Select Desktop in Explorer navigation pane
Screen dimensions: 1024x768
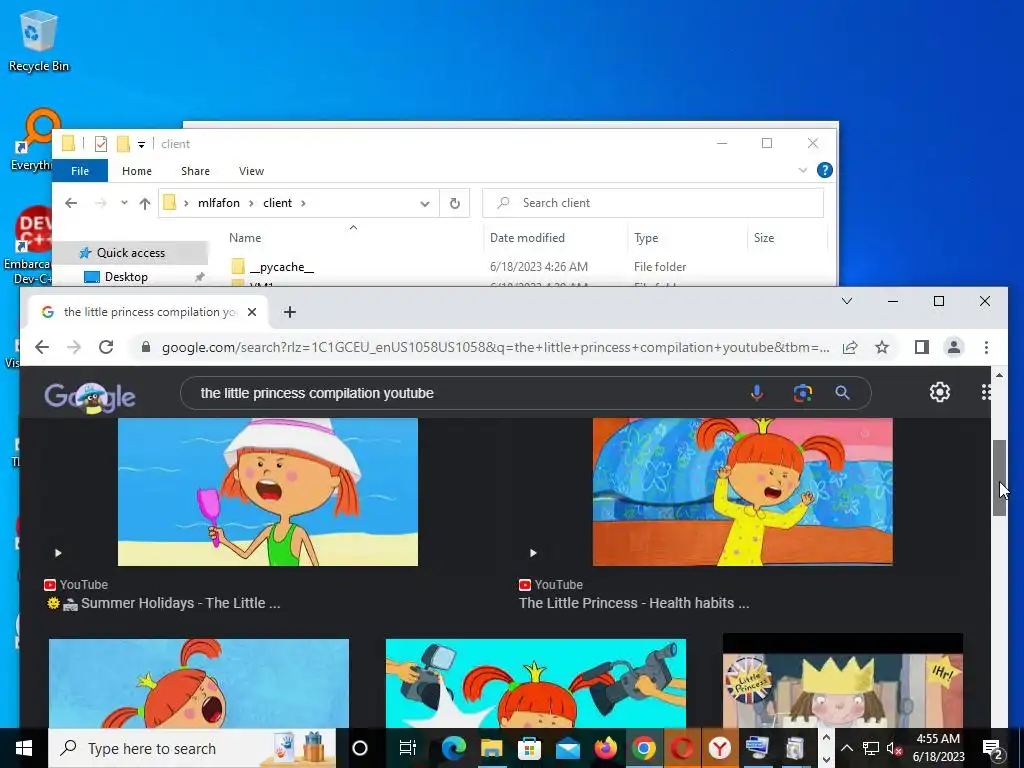pyautogui.click(x=126, y=277)
